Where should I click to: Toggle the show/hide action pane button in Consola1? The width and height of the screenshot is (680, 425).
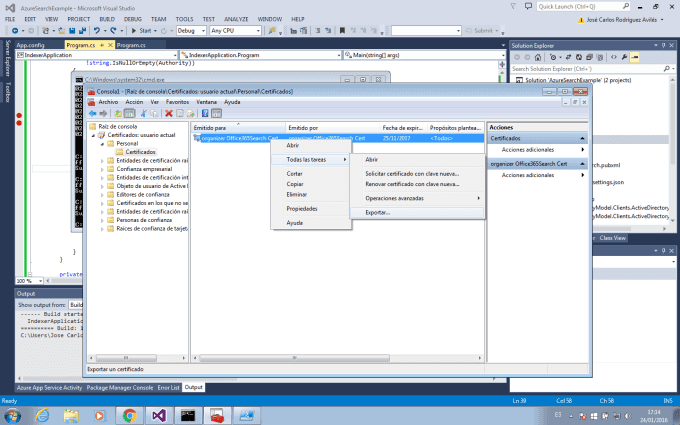coord(216,114)
